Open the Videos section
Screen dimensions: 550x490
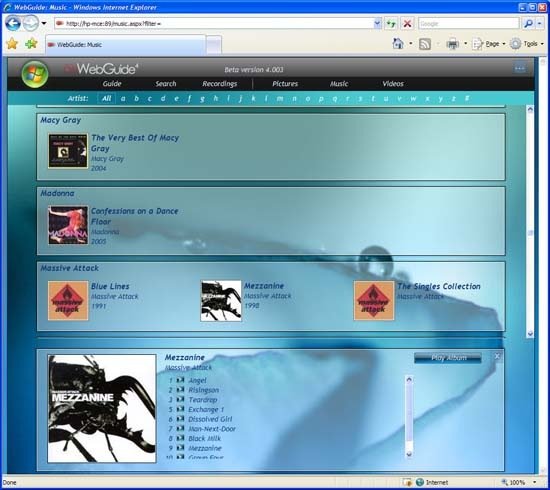(393, 83)
